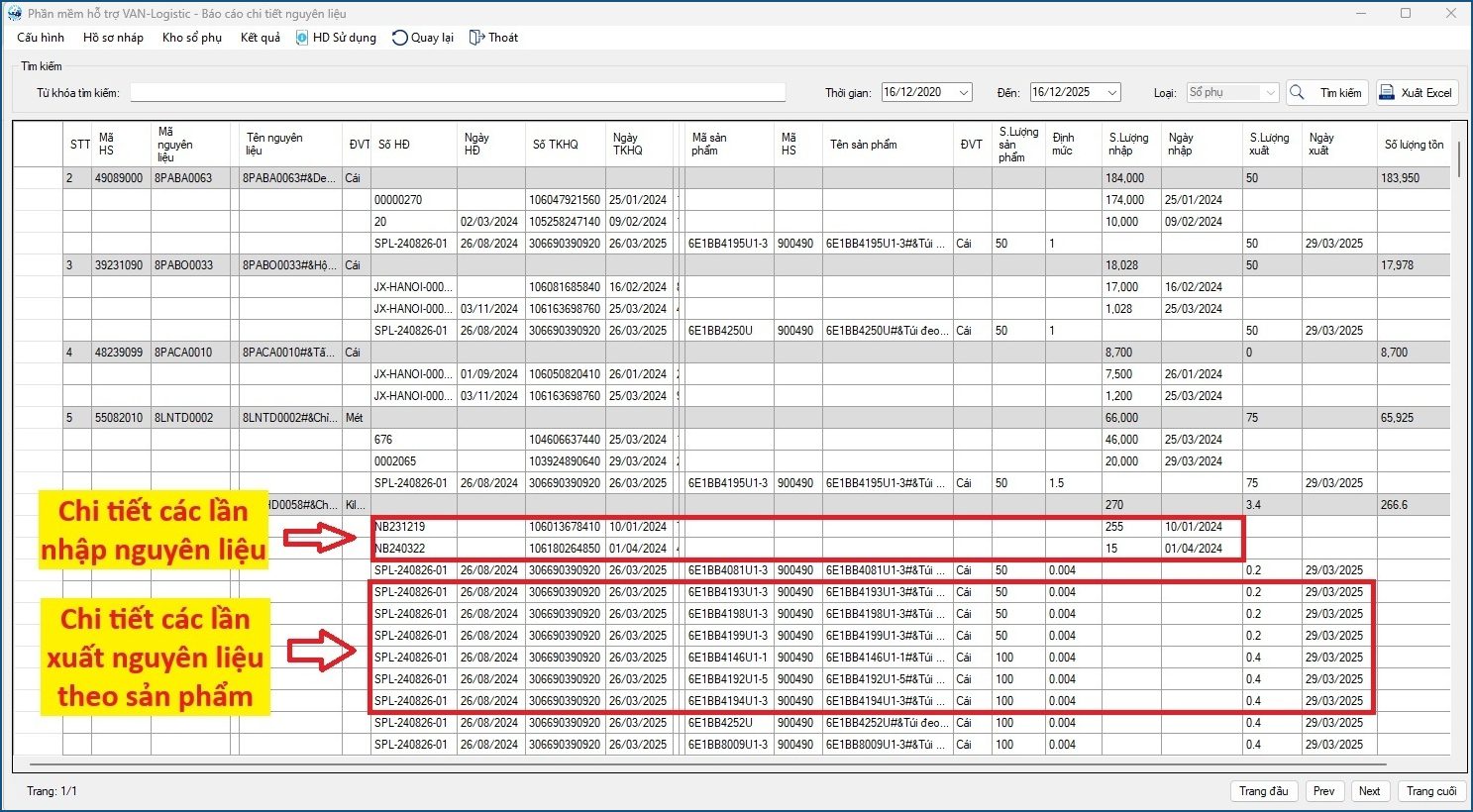The height and width of the screenshot is (812, 1473).
Task: Open the Đến end date dropdown
Action: [1111, 92]
